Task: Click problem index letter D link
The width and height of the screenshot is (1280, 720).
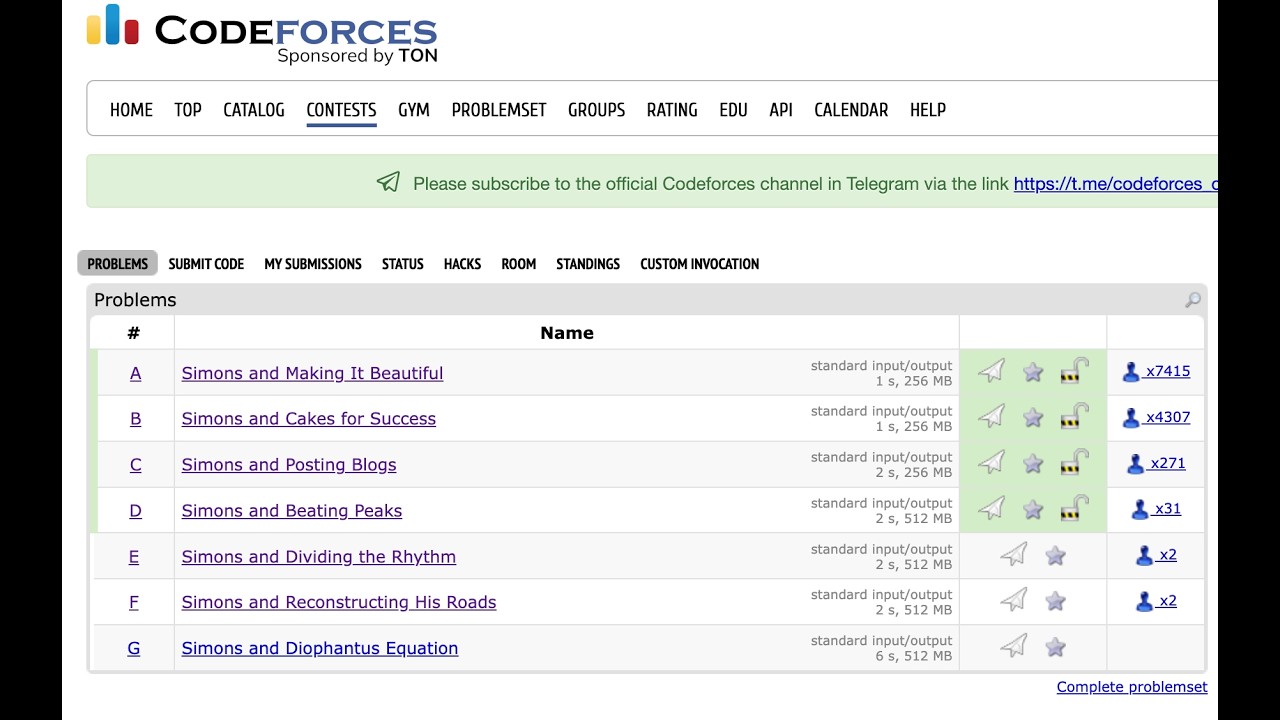Action: coord(136,511)
